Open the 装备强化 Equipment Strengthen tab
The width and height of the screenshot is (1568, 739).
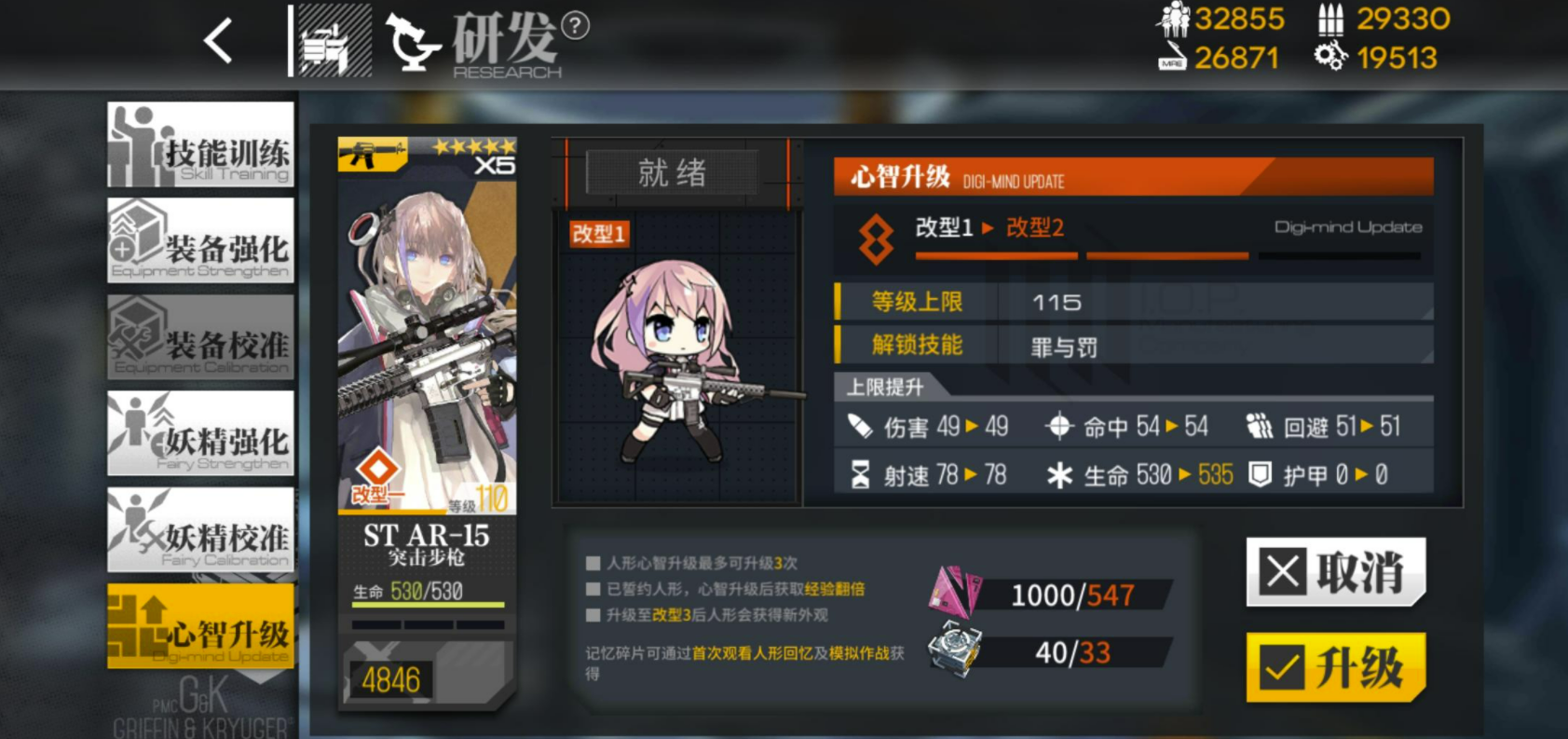coord(200,240)
